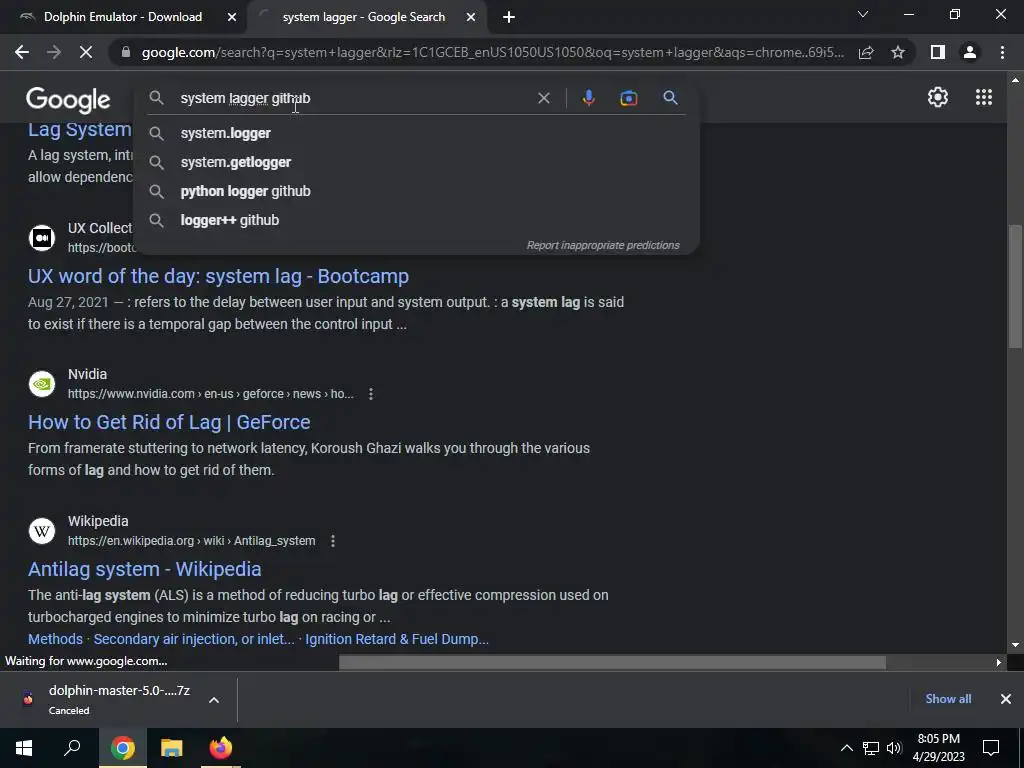This screenshot has width=1024, height=768.
Task: Click the UX Collective site favicon
Action: click(42, 238)
